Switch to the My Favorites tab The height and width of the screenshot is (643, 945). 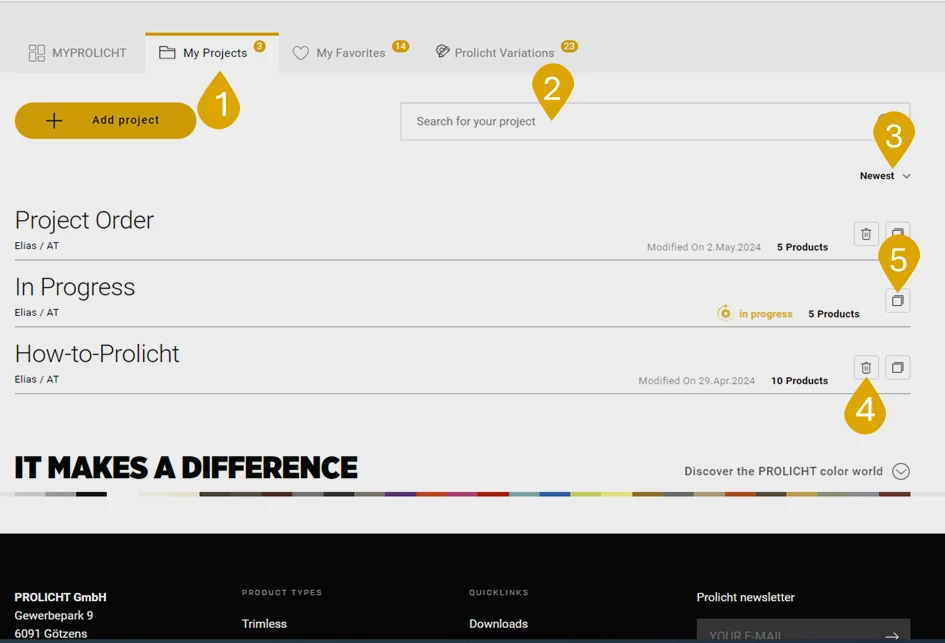click(350, 53)
